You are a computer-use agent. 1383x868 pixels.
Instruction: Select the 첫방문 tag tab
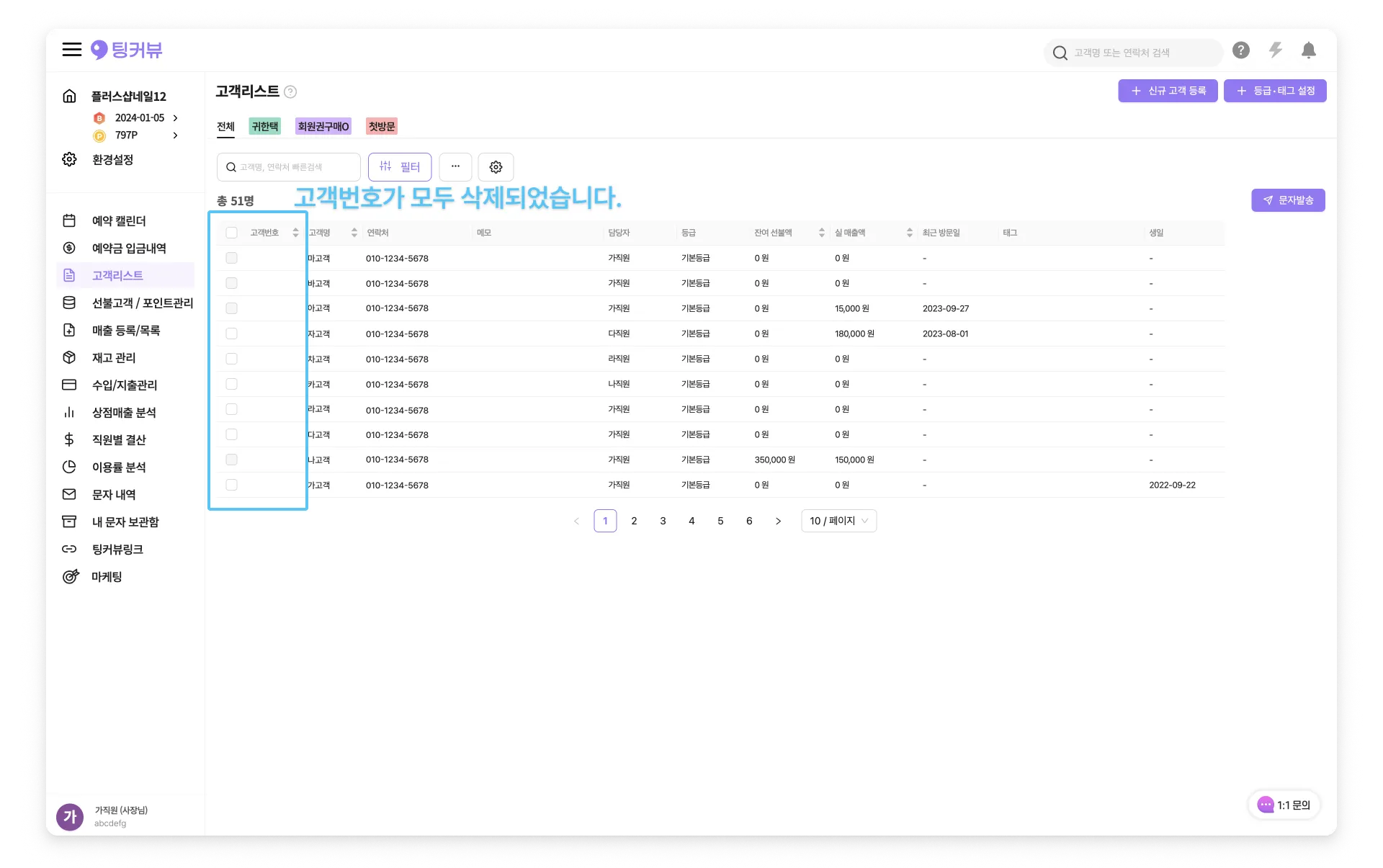coord(381,127)
